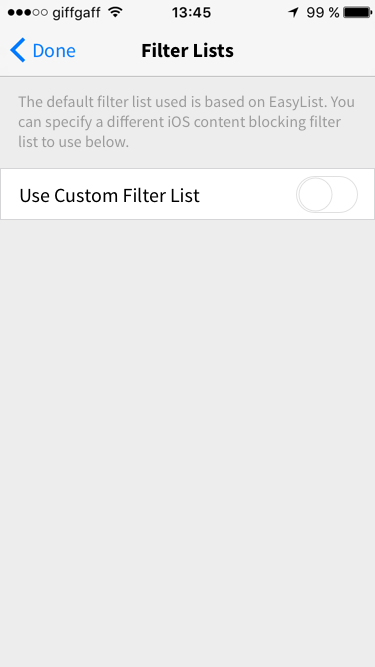The width and height of the screenshot is (375, 667).
Task: Tap the word EasyList in the description
Action: pyautogui.click(x=297, y=102)
